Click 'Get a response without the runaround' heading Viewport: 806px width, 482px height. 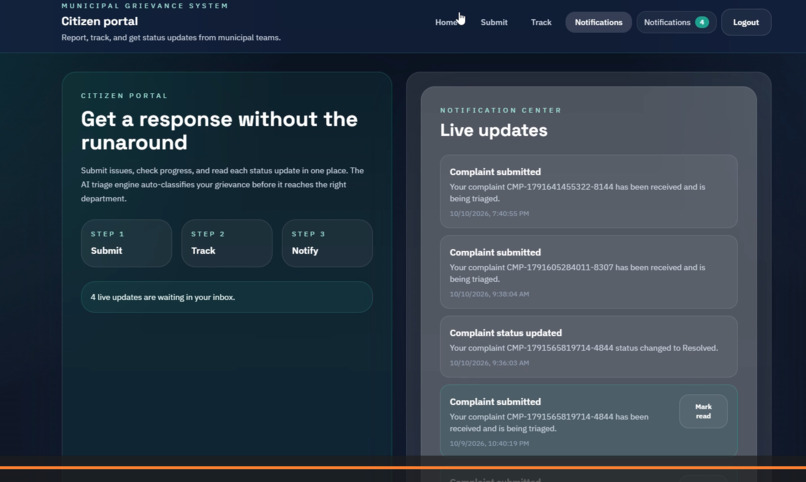[219, 131]
